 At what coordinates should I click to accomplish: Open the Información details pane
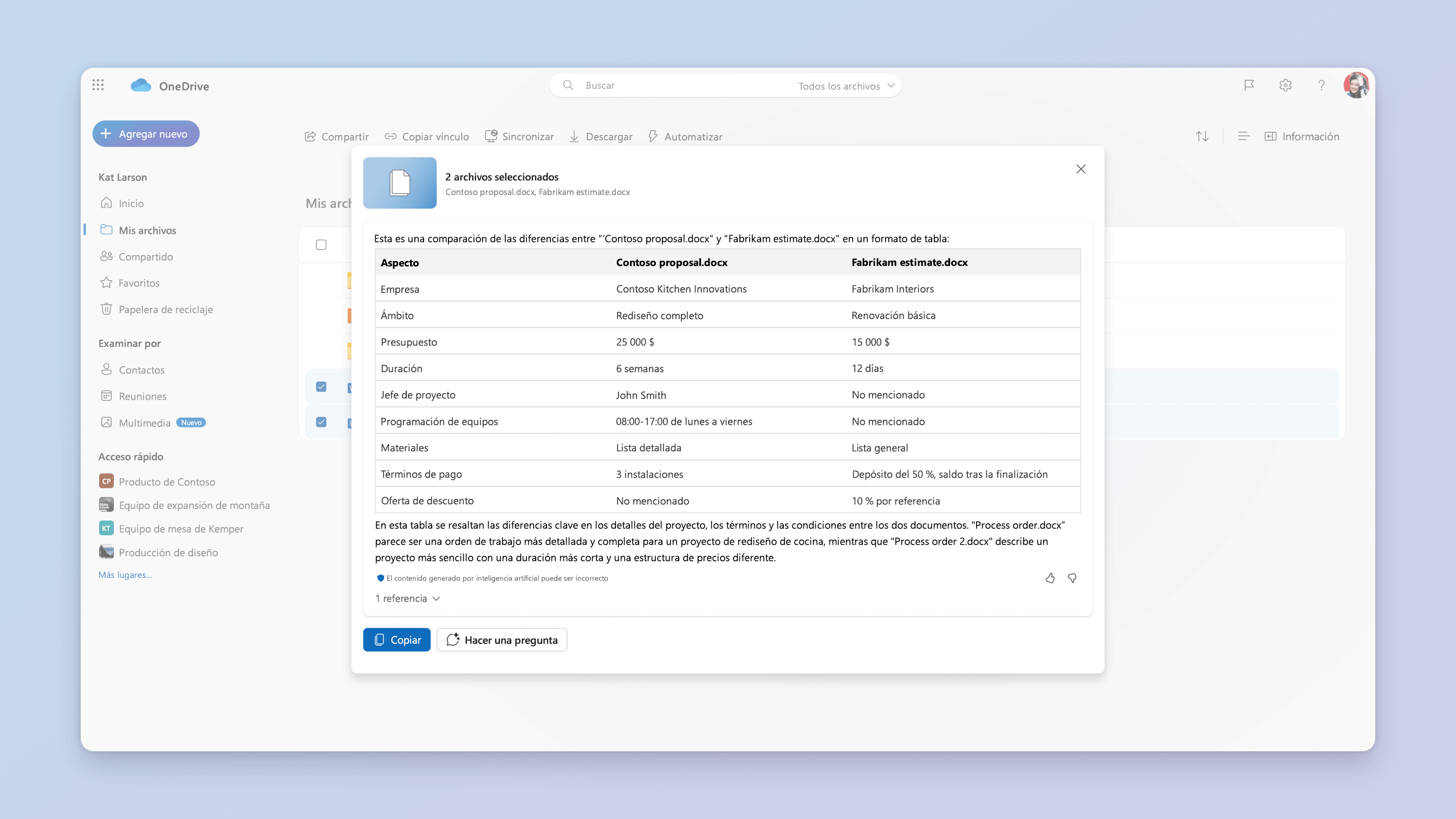coord(1302,136)
